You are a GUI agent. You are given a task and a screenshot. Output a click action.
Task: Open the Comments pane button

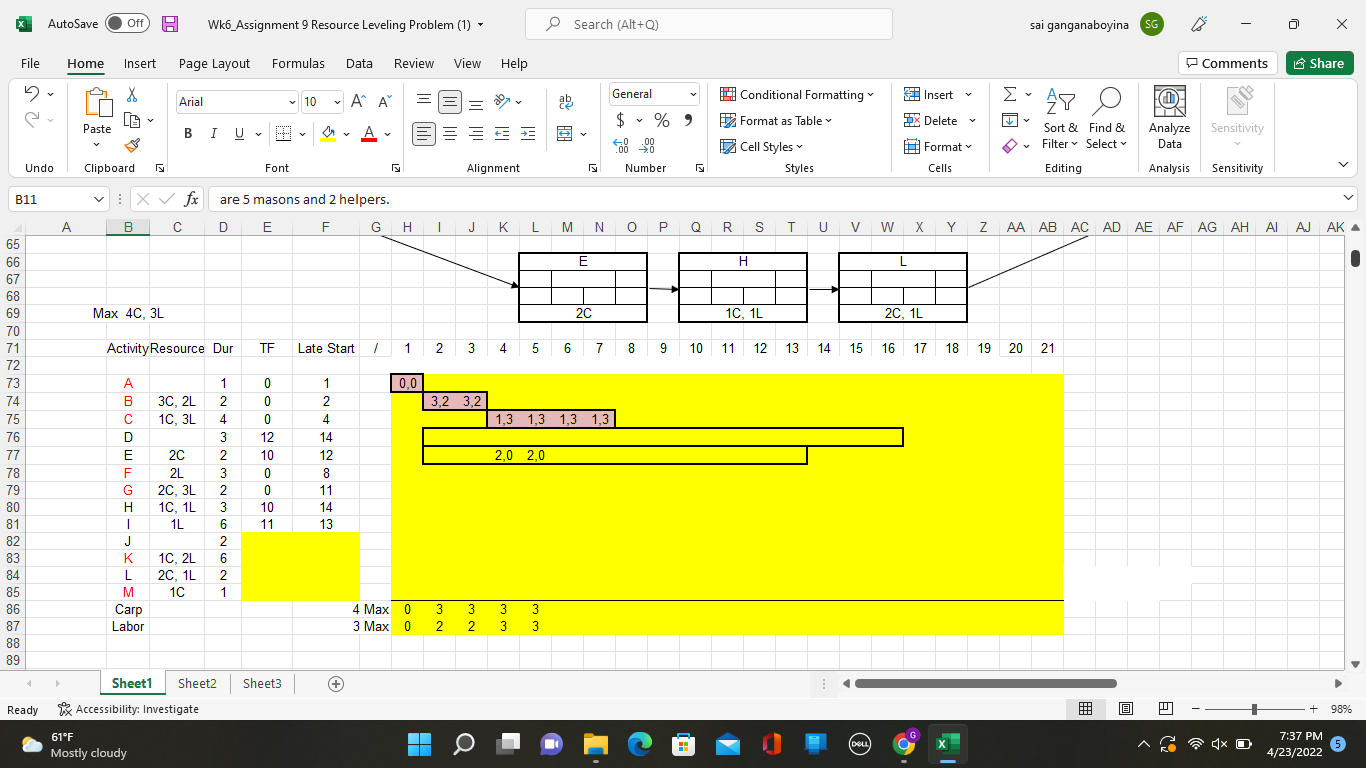[1227, 63]
